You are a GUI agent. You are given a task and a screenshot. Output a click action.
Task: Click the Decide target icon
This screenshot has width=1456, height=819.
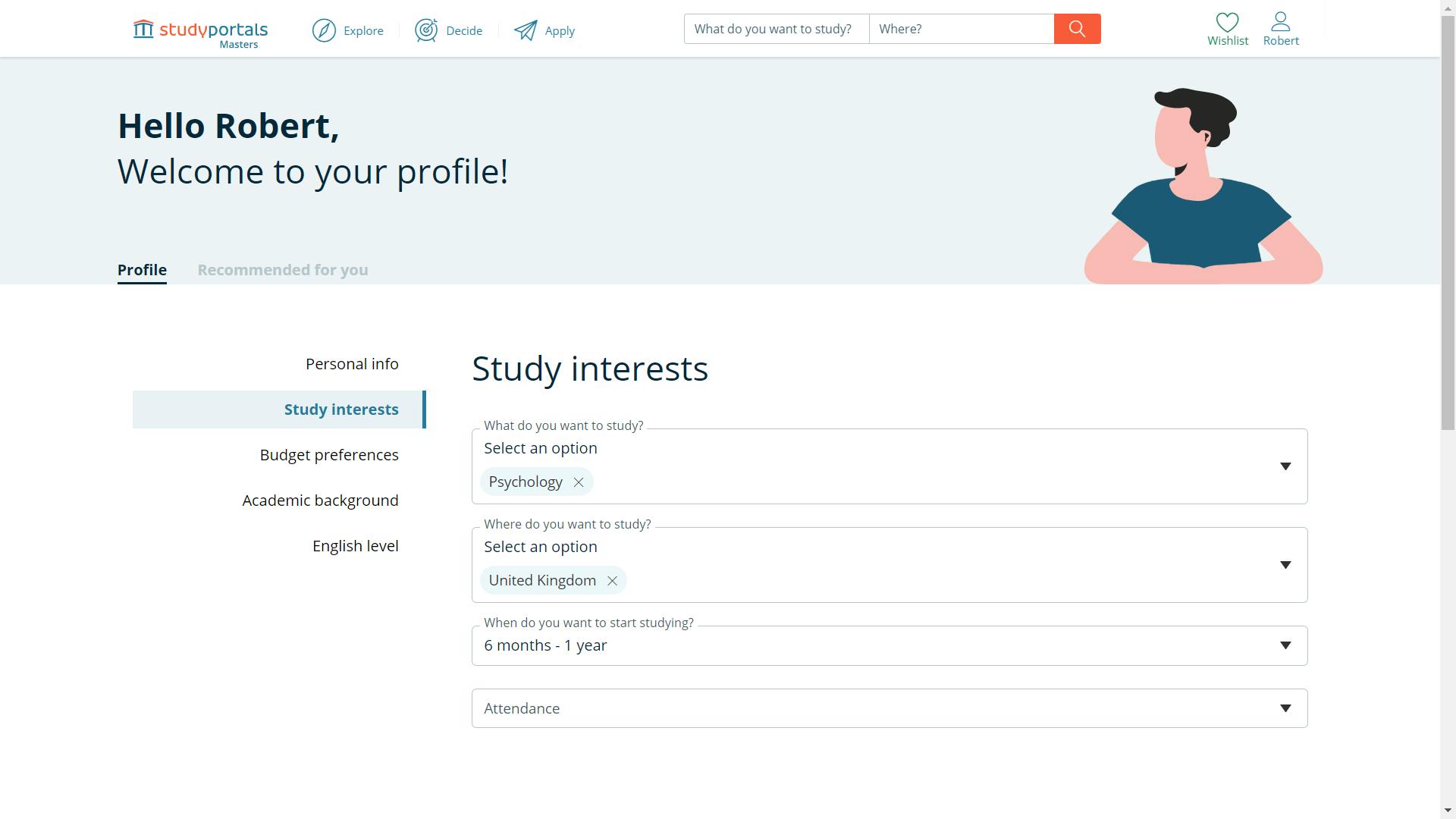pos(426,30)
